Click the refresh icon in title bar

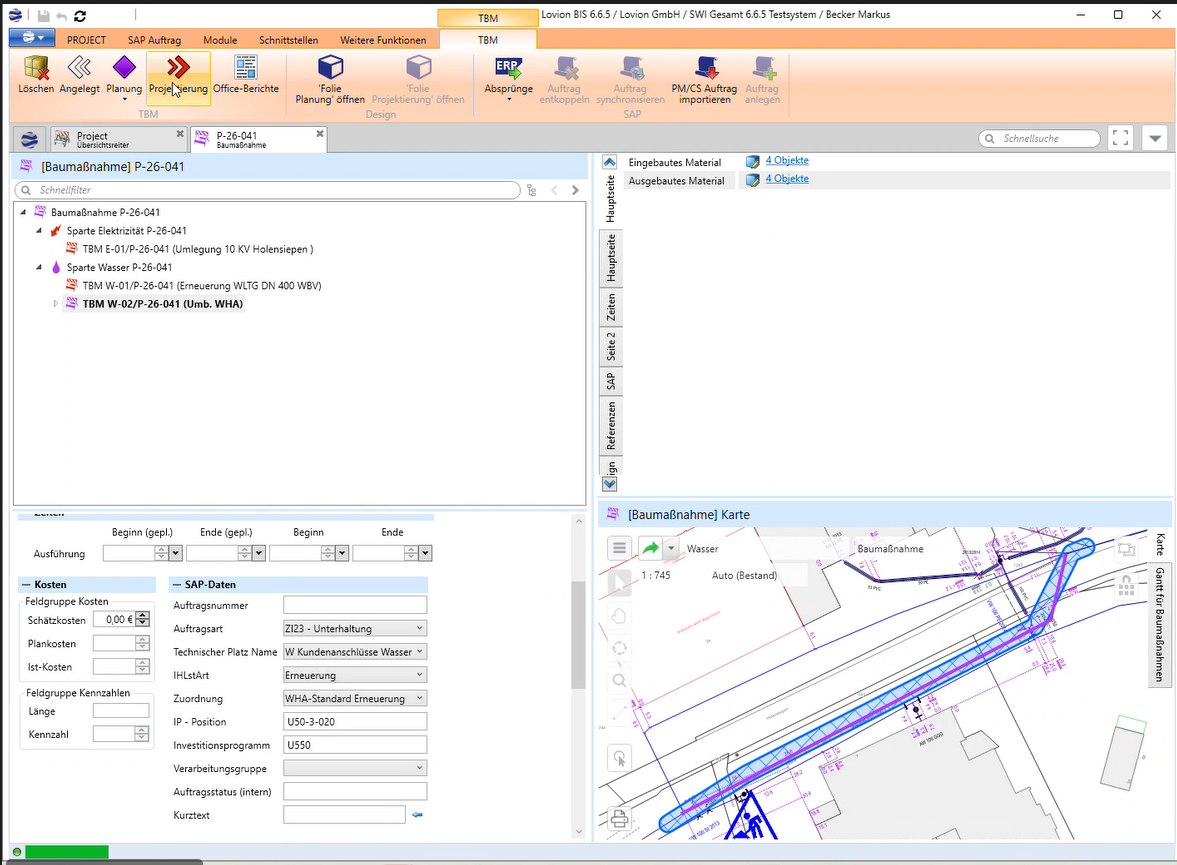point(80,16)
